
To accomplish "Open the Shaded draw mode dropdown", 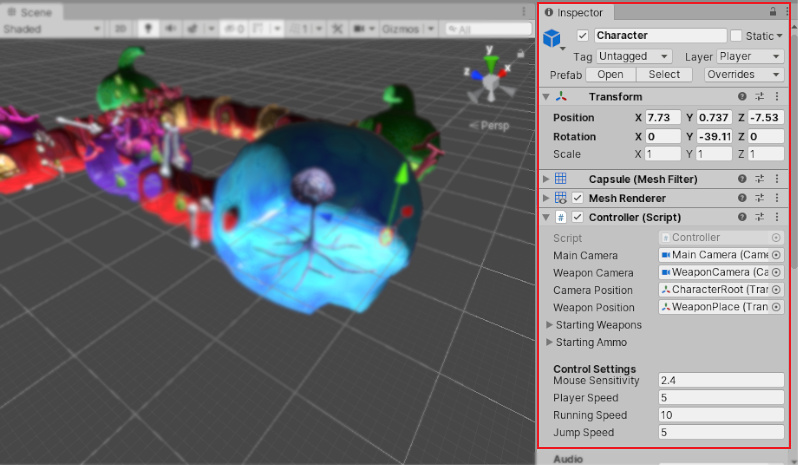I will (x=51, y=29).
